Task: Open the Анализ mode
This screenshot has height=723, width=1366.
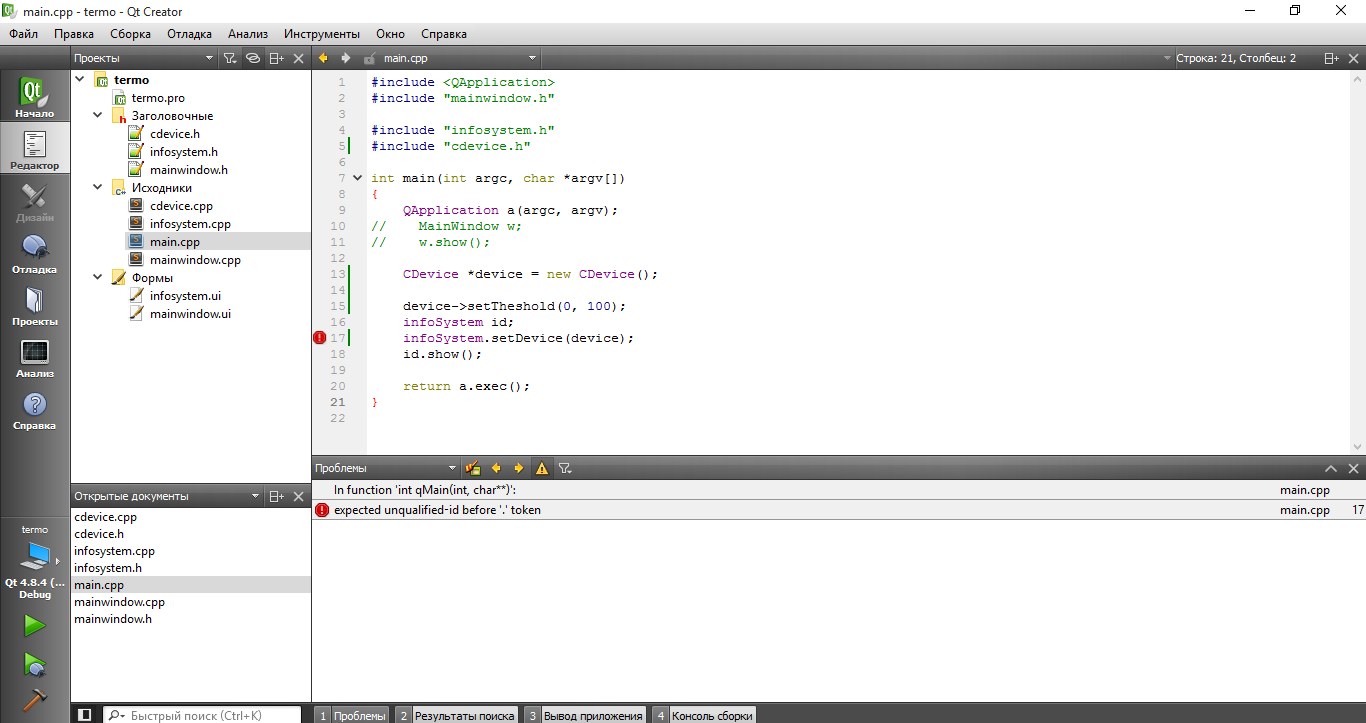Action: [x=35, y=356]
